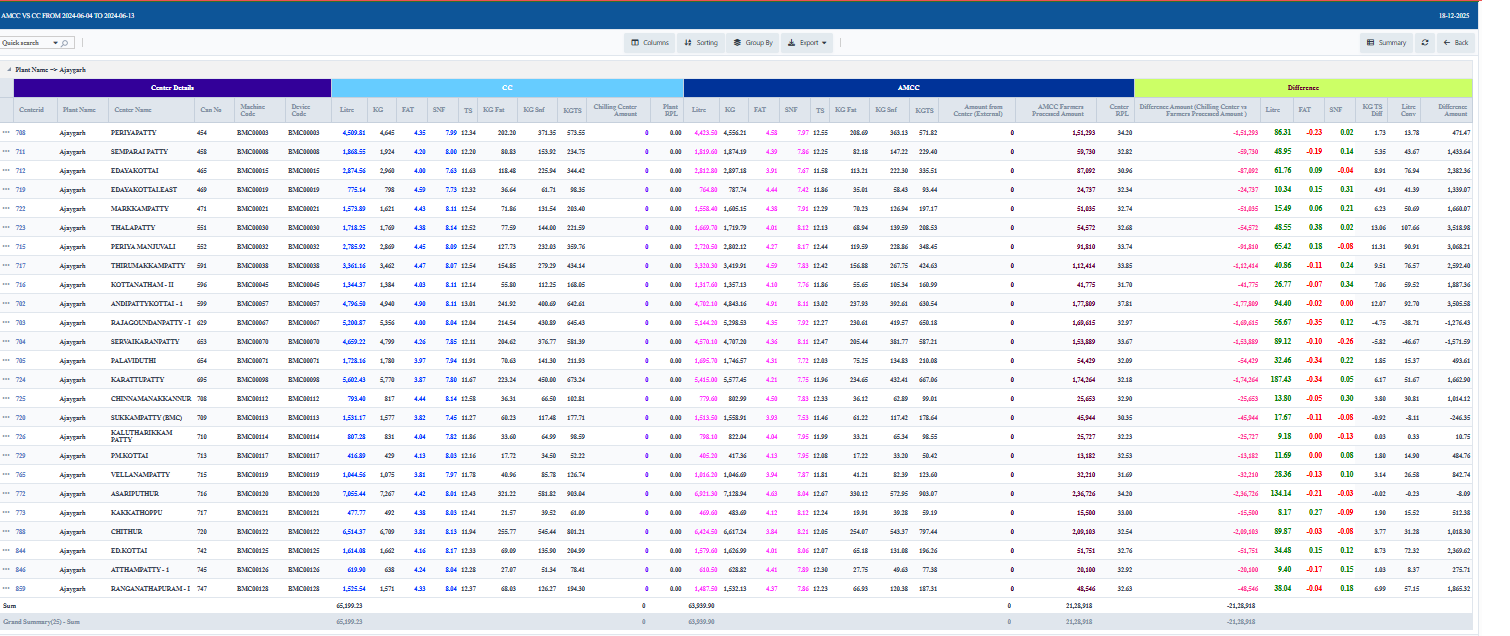This screenshot has height=636, width=1510.
Task: Open row options dots for EDAYAKOTTAI
Action: pyautogui.click(x=6, y=170)
